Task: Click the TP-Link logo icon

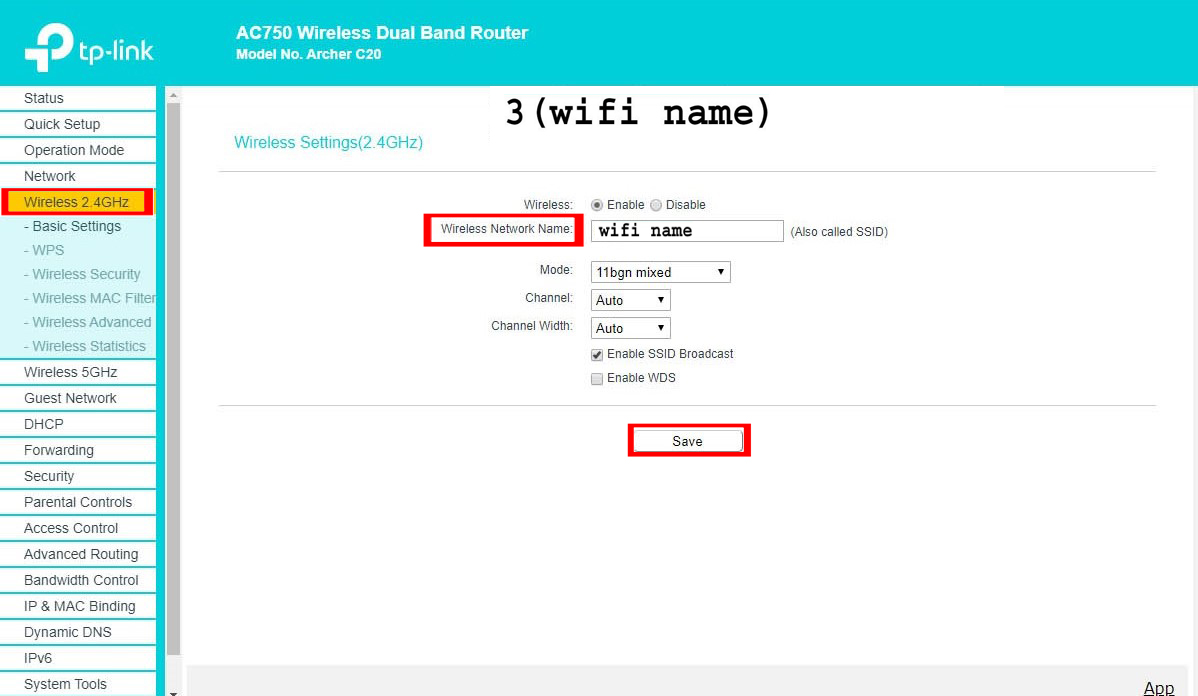Action: [48, 47]
